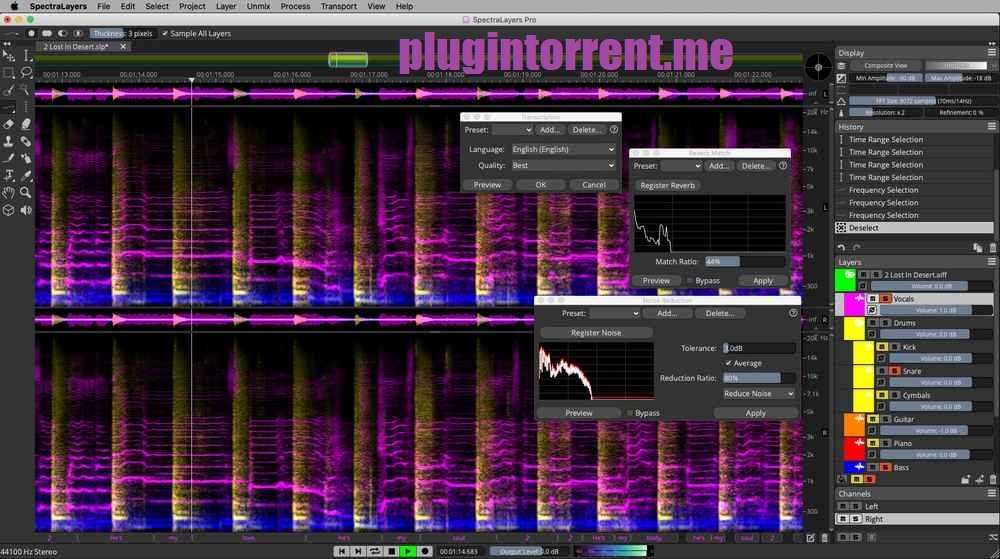Adjust the Match Ratio slider

point(745,261)
